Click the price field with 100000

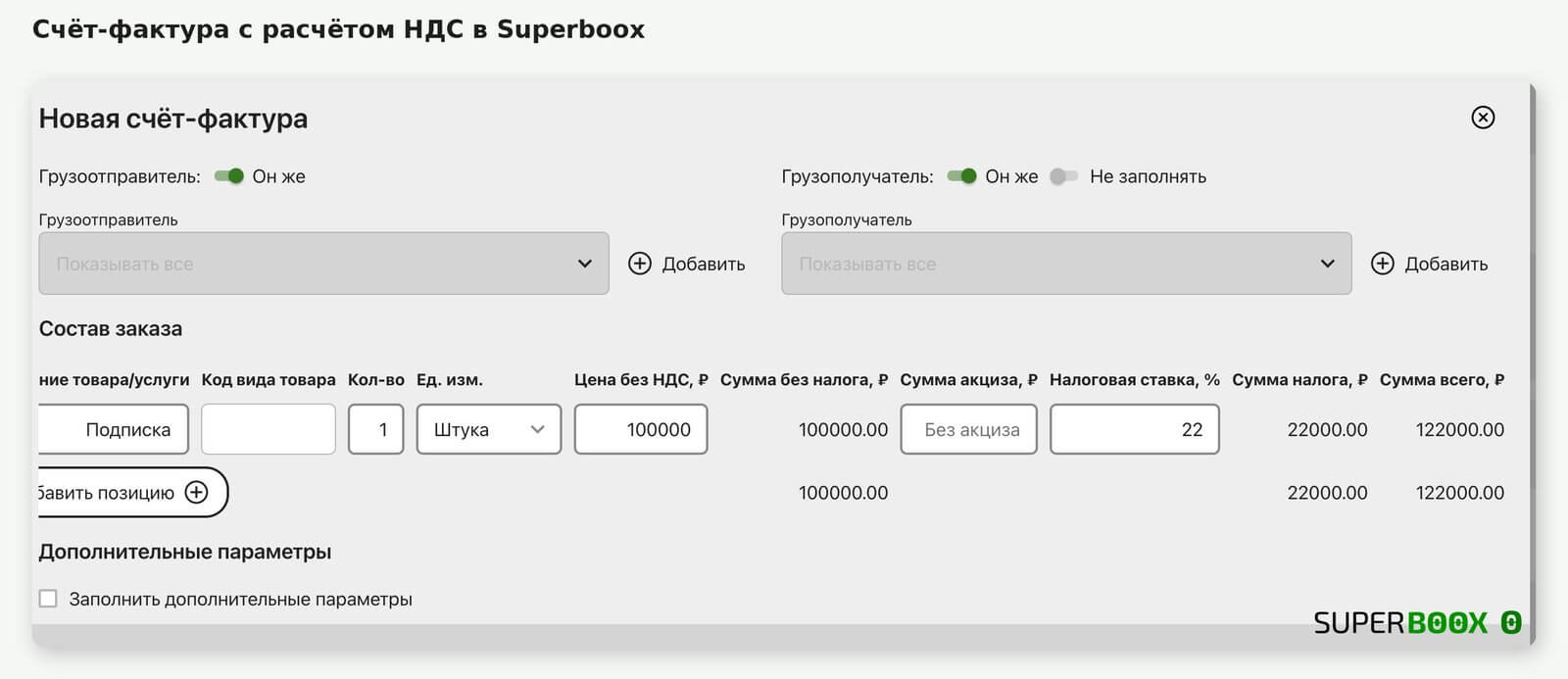(x=641, y=429)
